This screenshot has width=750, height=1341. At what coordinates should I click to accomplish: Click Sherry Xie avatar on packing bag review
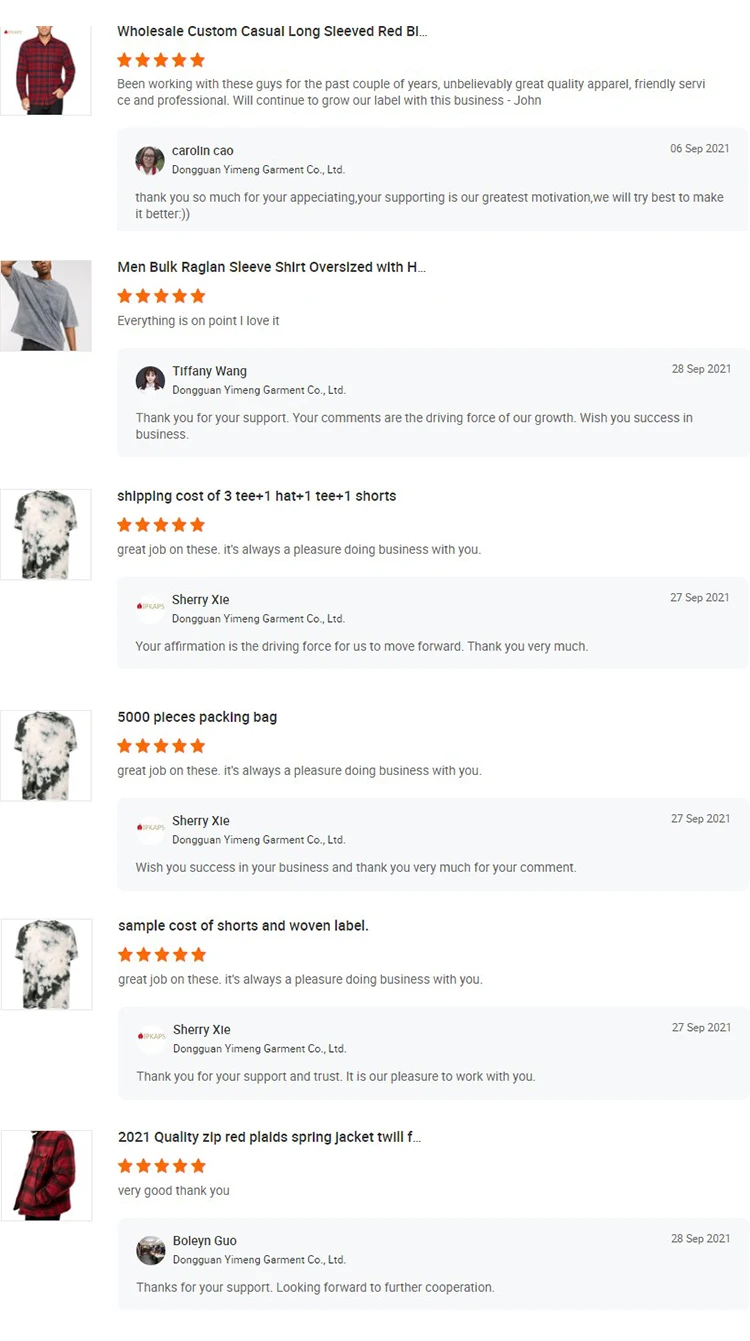(x=150, y=829)
